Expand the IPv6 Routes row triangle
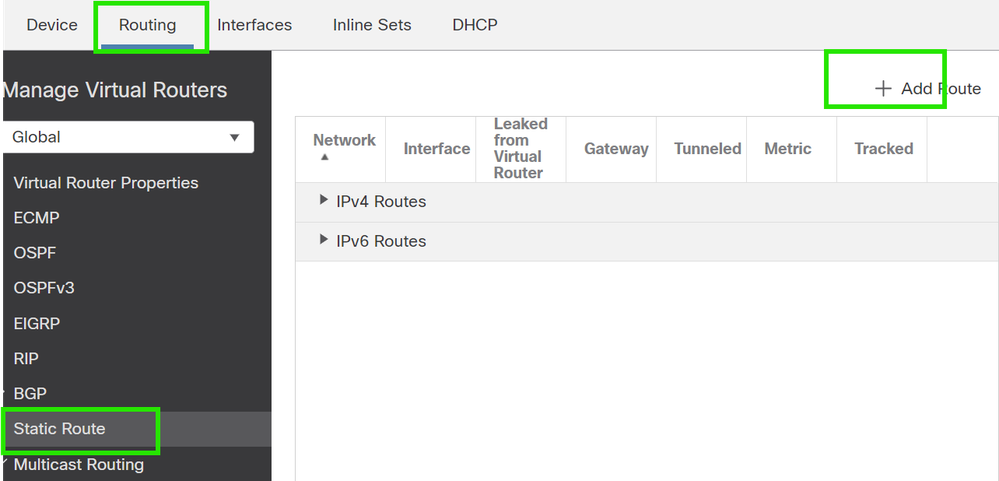Screen dimensions: 999x481 pyautogui.click(x=324, y=240)
